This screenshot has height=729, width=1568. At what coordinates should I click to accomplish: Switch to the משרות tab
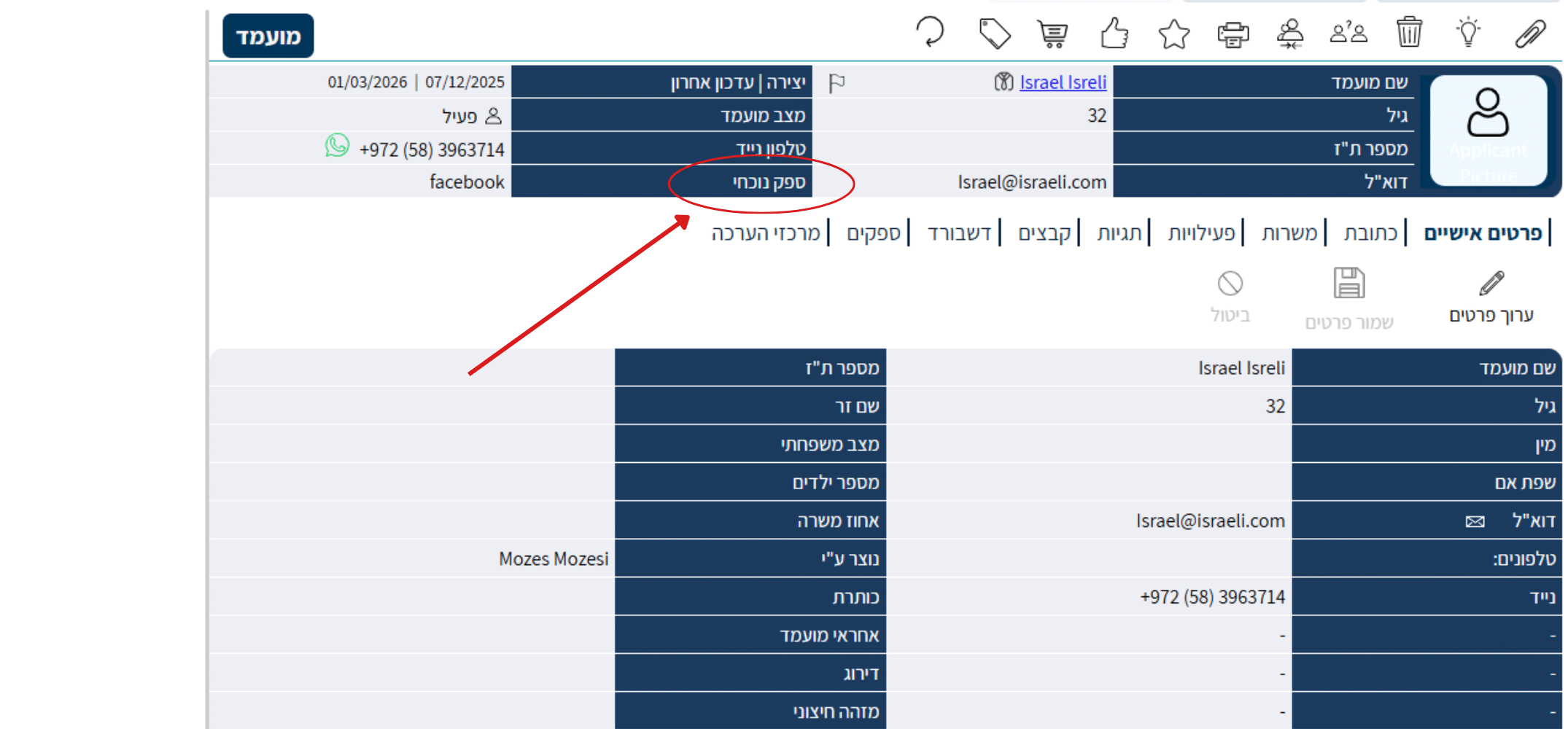[1289, 233]
